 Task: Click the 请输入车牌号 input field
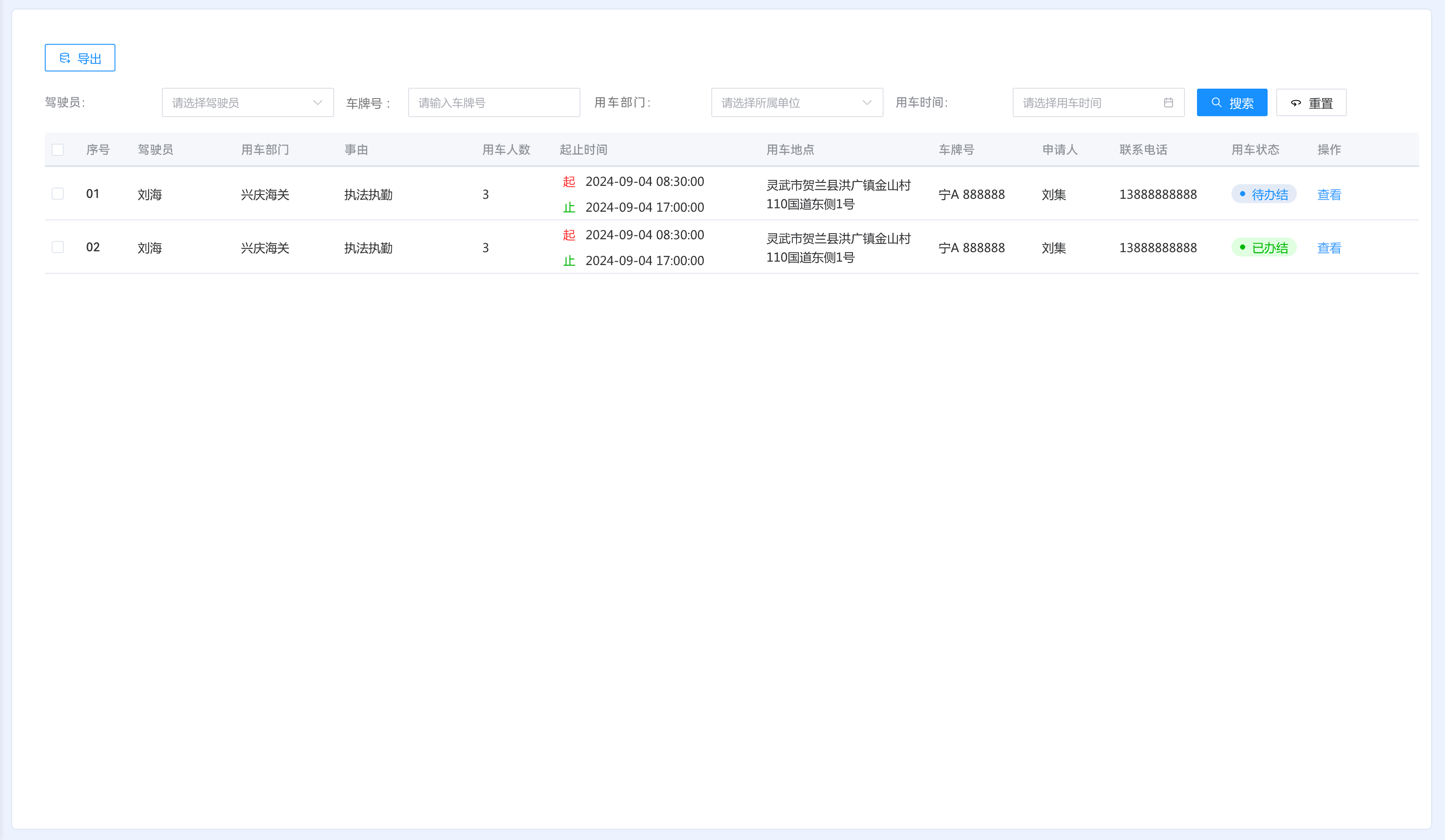494,102
